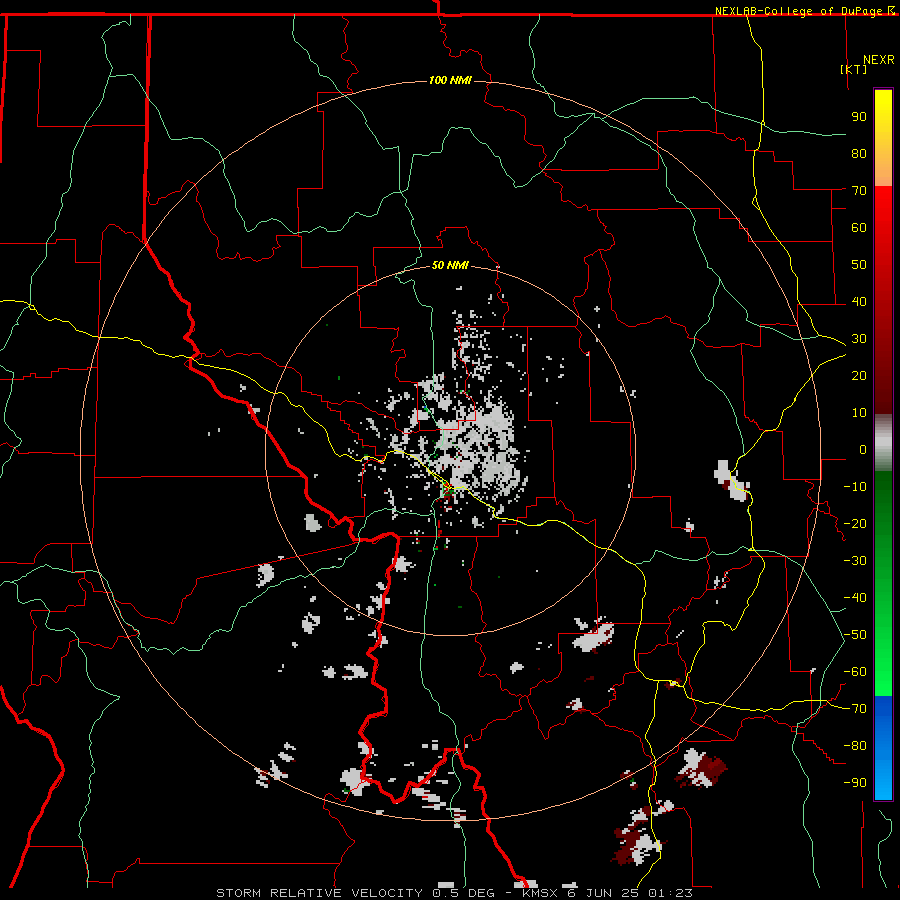Image resolution: width=900 pixels, height=900 pixels.
Task: Click the 60 value on velocity scale
Action: (x=859, y=228)
